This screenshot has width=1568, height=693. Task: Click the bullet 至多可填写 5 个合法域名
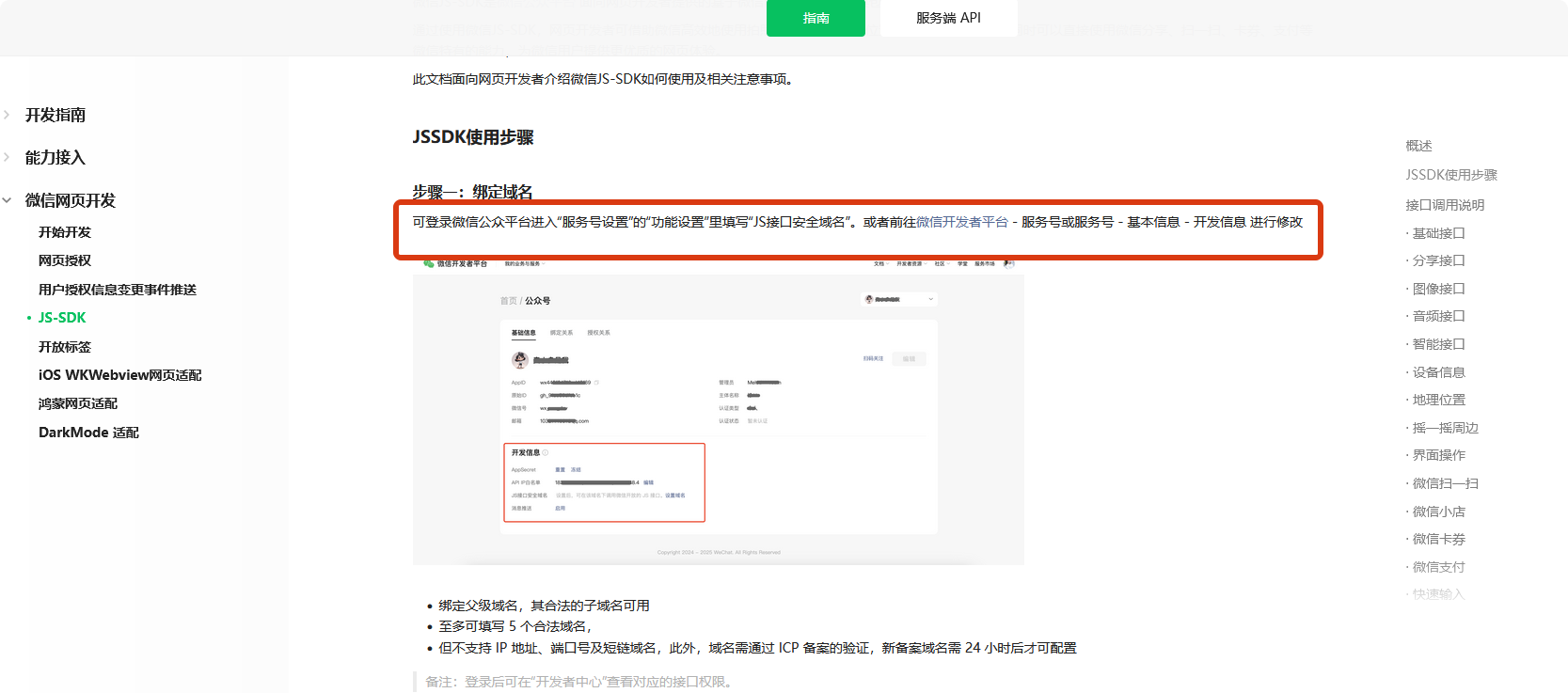pyautogui.click(x=515, y=626)
